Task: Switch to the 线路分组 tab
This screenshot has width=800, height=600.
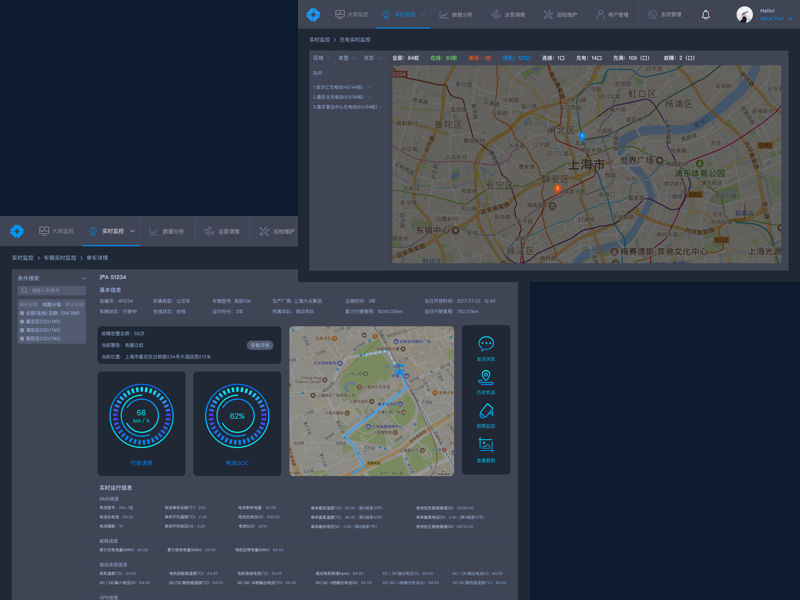Action: pyautogui.click(x=52, y=305)
